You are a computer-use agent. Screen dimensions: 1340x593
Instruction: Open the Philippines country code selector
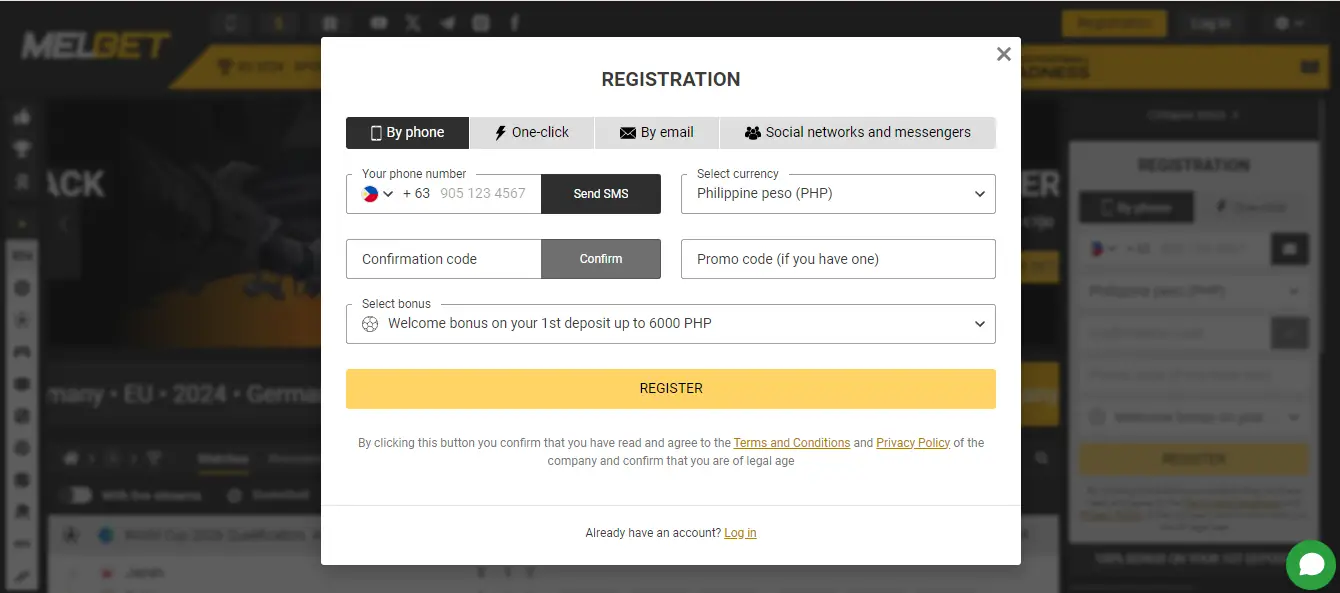(377, 194)
